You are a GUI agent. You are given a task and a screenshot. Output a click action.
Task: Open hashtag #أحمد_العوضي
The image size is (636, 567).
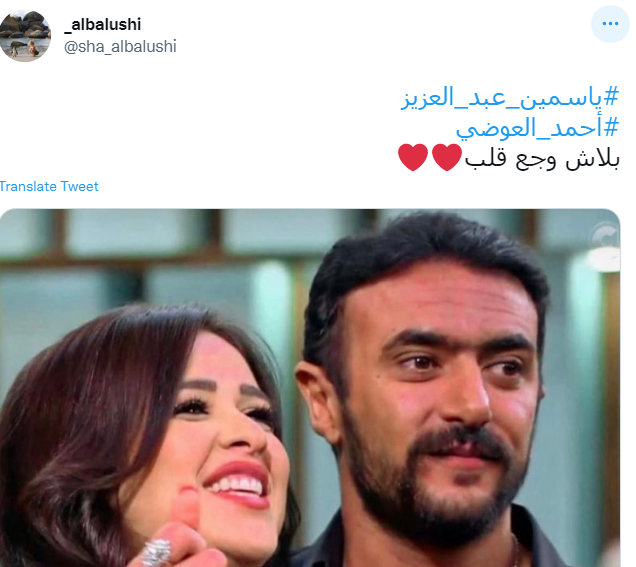click(x=537, y=128)
